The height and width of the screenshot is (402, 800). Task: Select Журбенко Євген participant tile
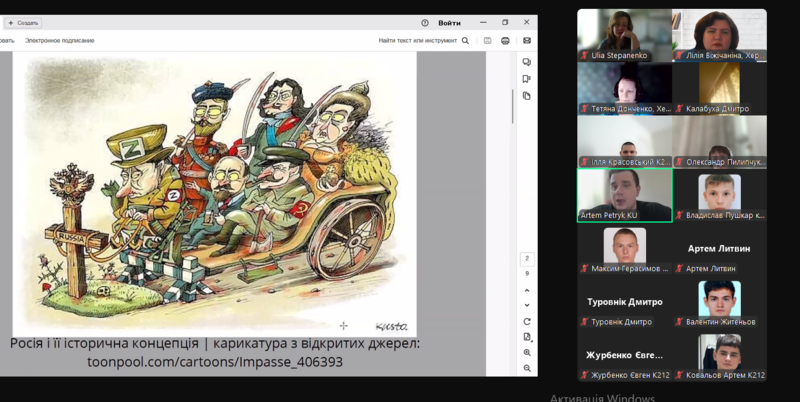(624, 356)
